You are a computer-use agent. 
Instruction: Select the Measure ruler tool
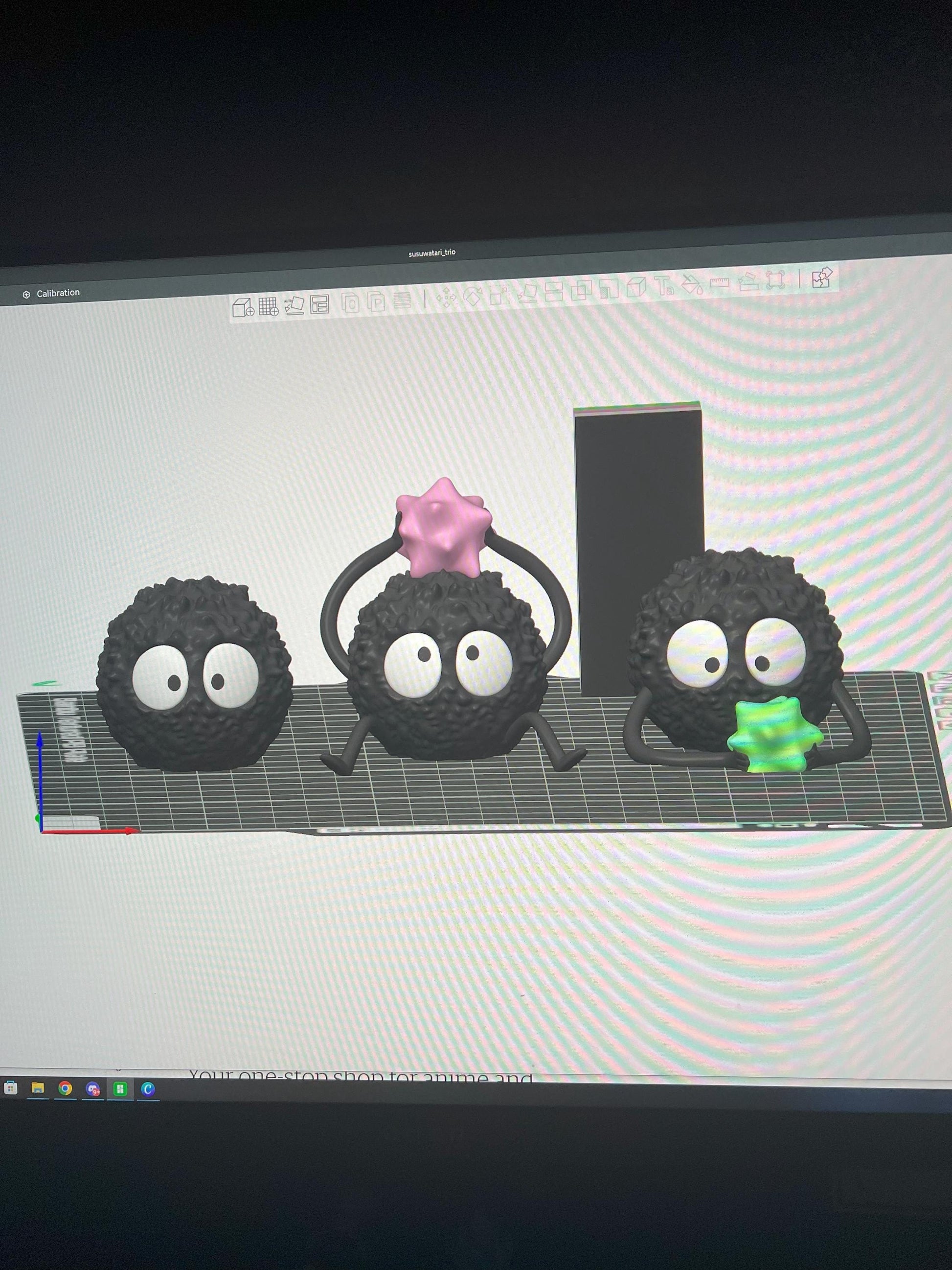720,282
